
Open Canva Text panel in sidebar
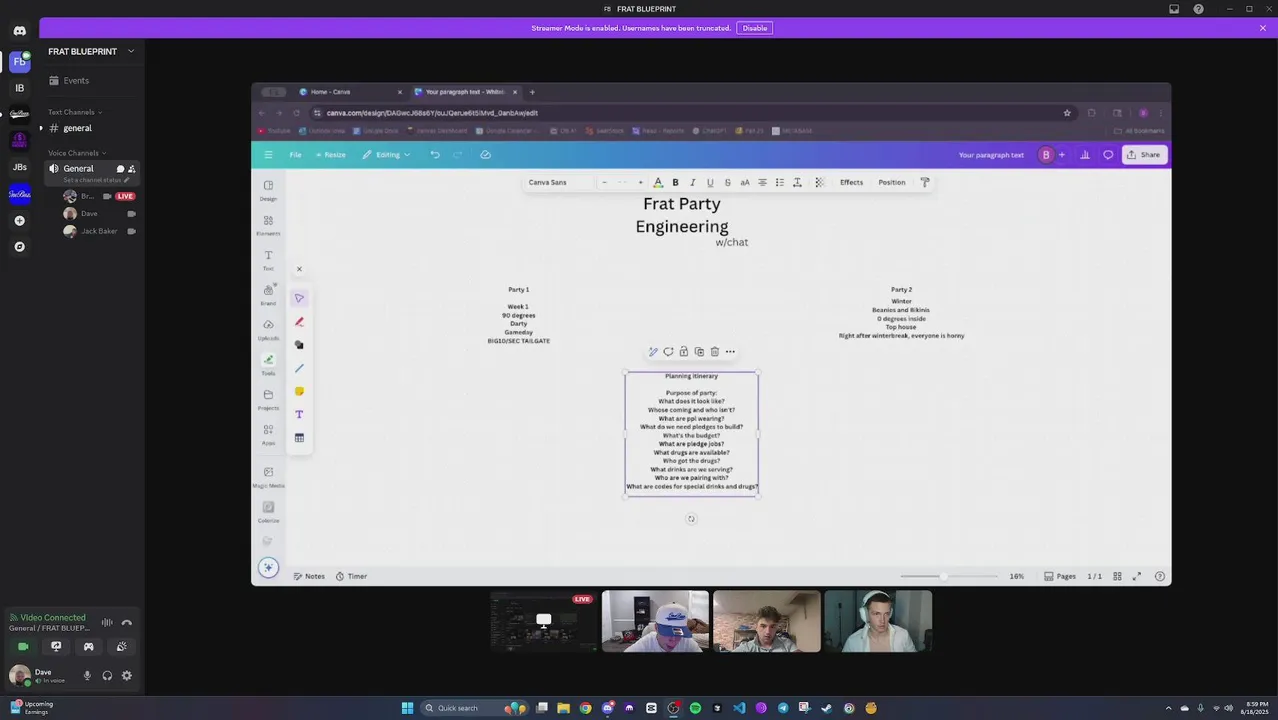click(268, 260)
